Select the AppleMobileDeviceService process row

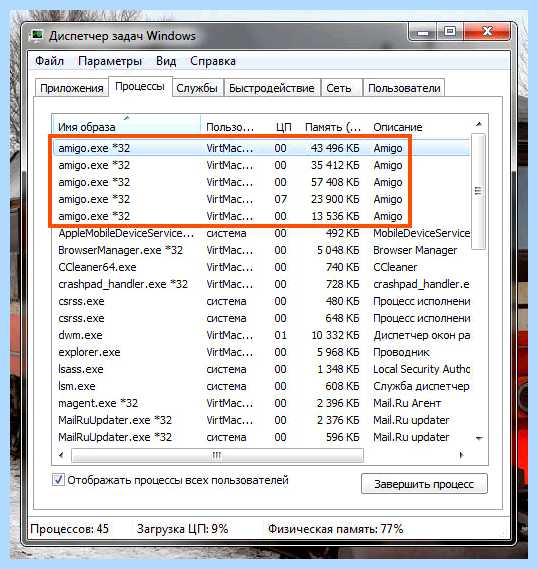pos(262,233)
